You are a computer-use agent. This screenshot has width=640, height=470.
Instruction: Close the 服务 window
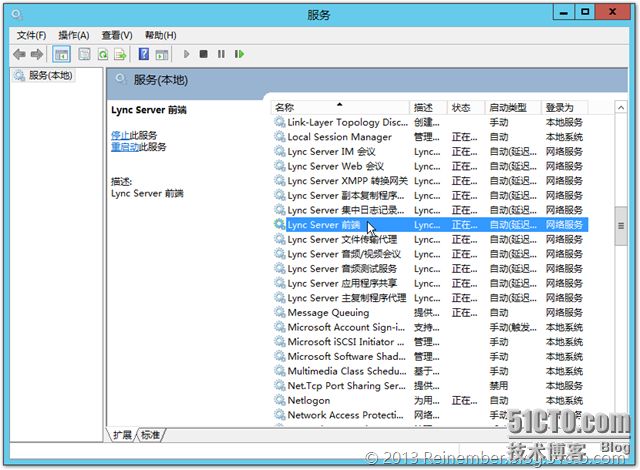coord(612,12)
